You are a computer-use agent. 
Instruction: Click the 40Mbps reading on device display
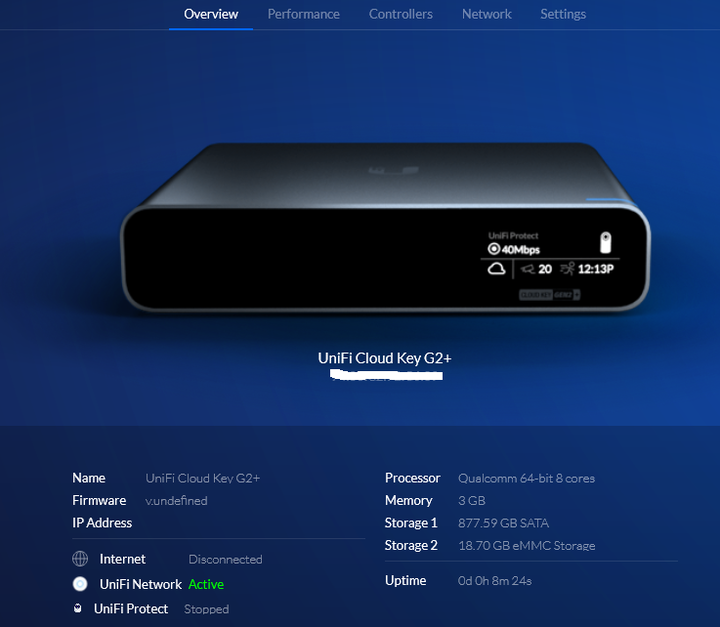pos(521,249)
